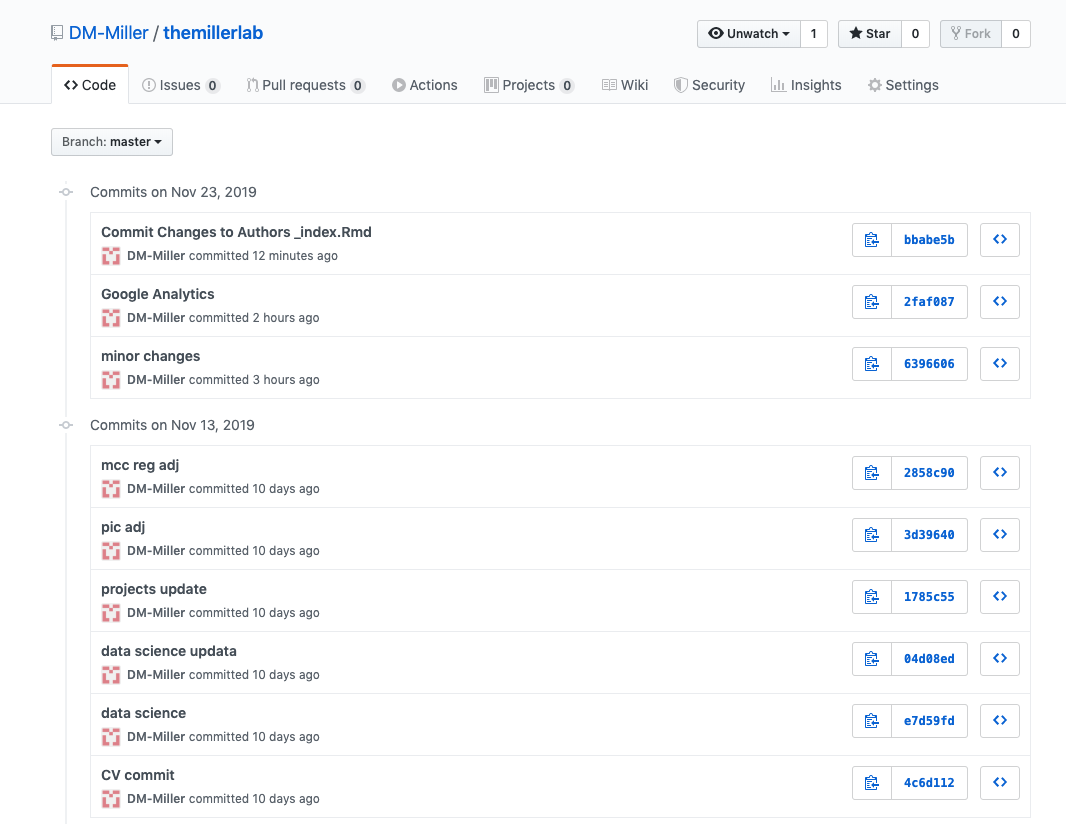Open the 'minor changes' commit
Screen dimensions: 1066x824
pos(151,356)
